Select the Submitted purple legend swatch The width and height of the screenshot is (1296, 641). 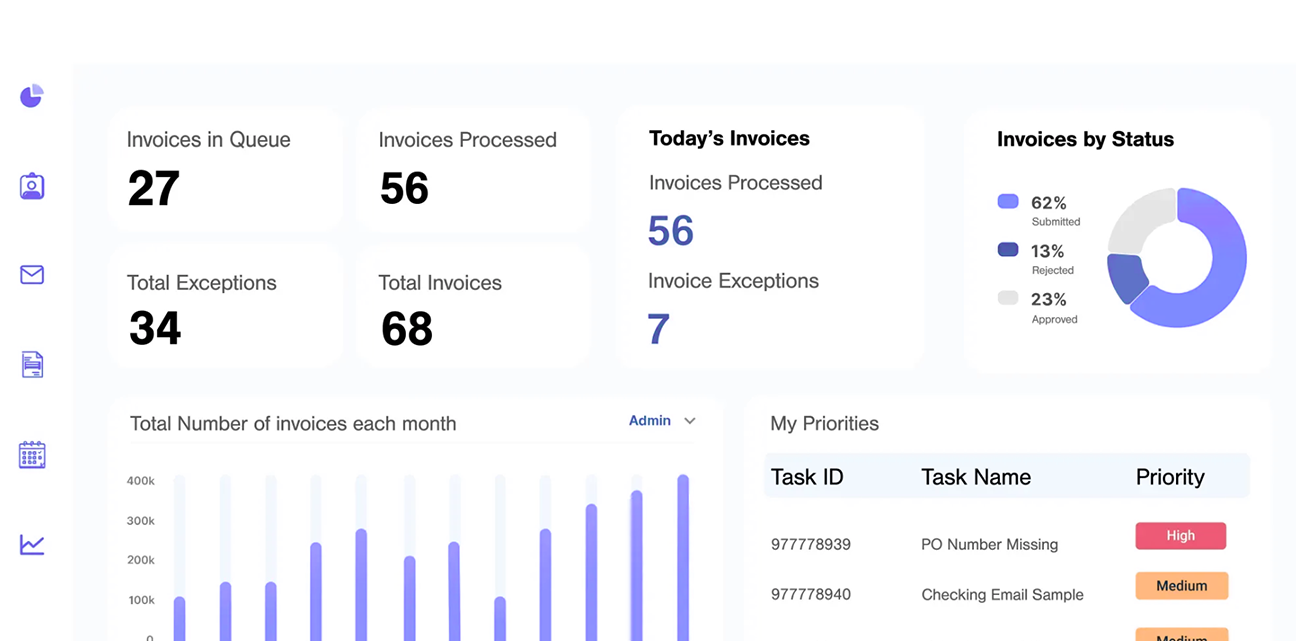(x=1008, y=202)
